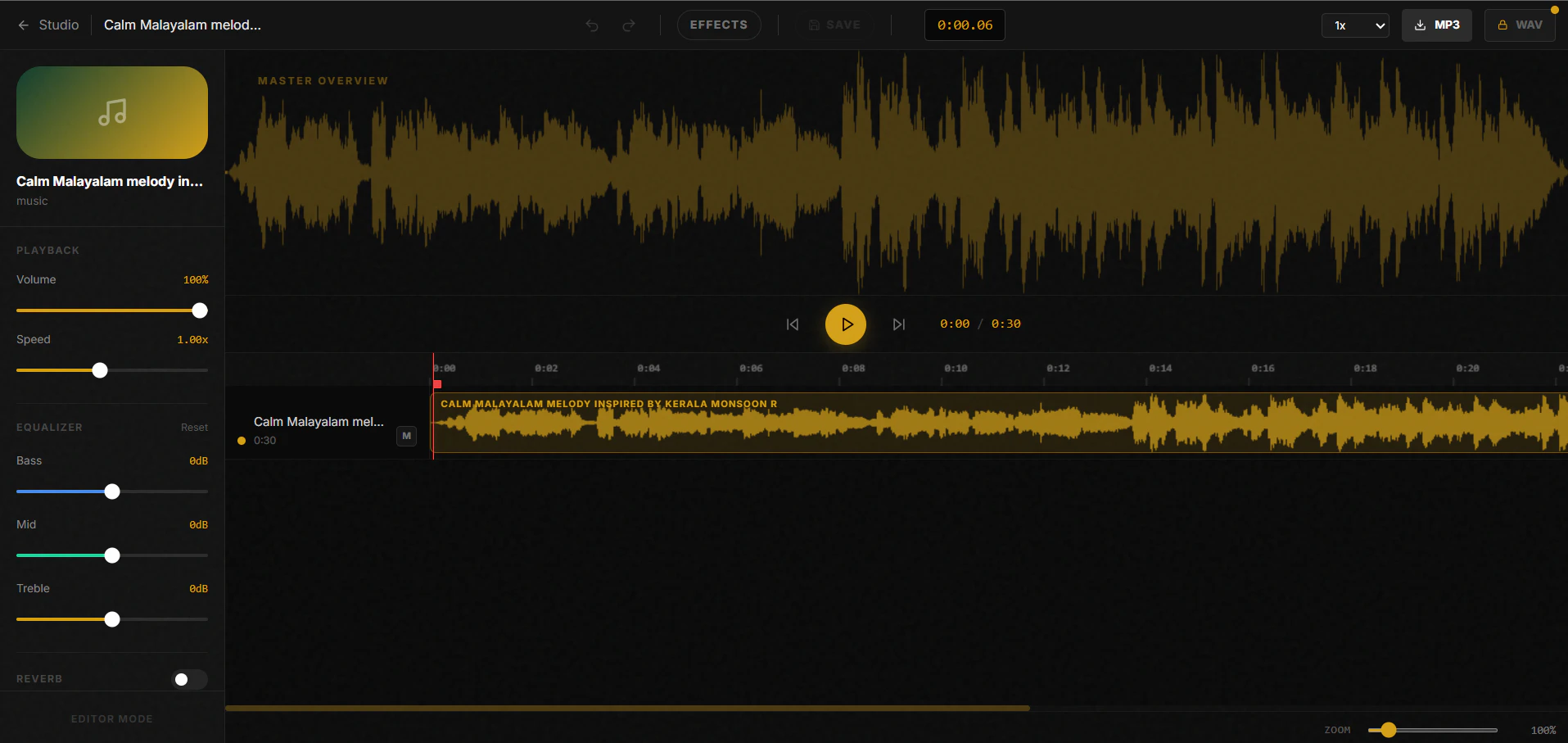1568x743 pixels.
Task: Click the 0:10 mark on timeline ruler
Action: [956, 369]
